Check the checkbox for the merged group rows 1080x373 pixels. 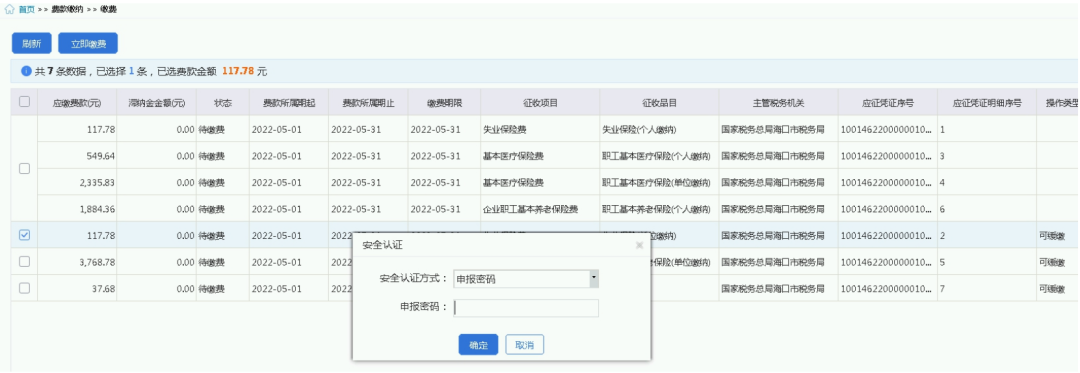click(24, 169)
